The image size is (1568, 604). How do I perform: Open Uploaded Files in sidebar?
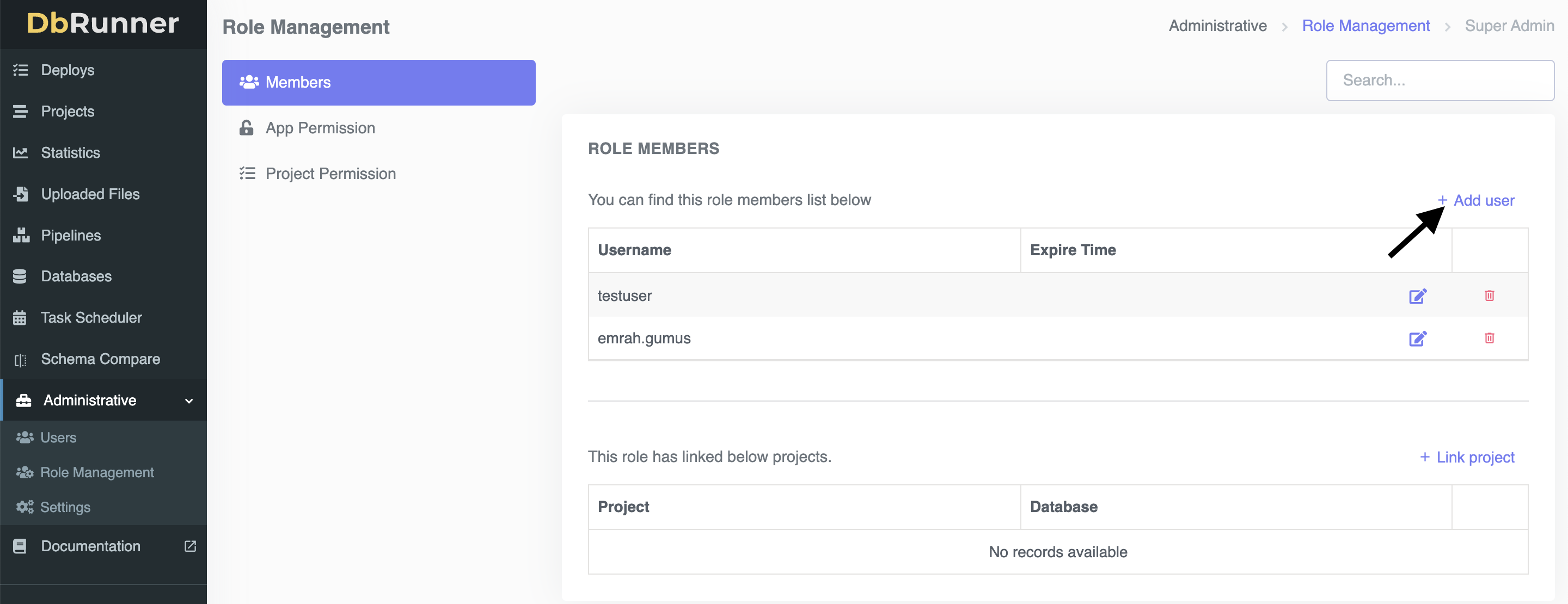point(90,194)
